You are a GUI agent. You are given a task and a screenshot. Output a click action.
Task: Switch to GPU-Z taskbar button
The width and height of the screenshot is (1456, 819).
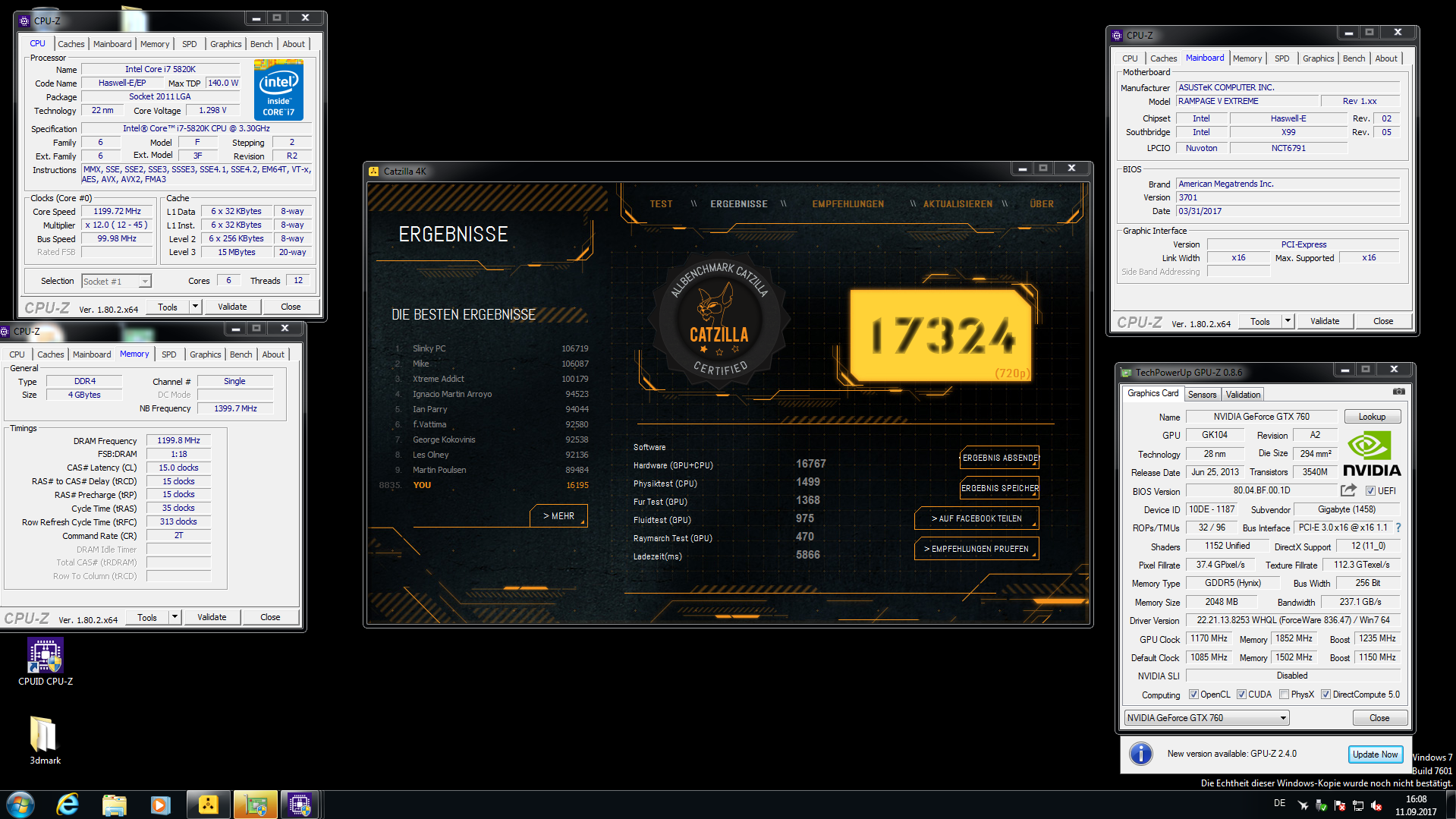[255, 805]
